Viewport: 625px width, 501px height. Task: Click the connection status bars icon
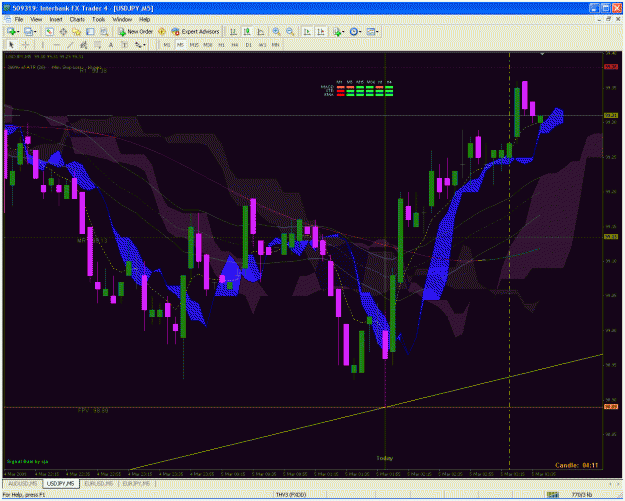pos(552,495)
